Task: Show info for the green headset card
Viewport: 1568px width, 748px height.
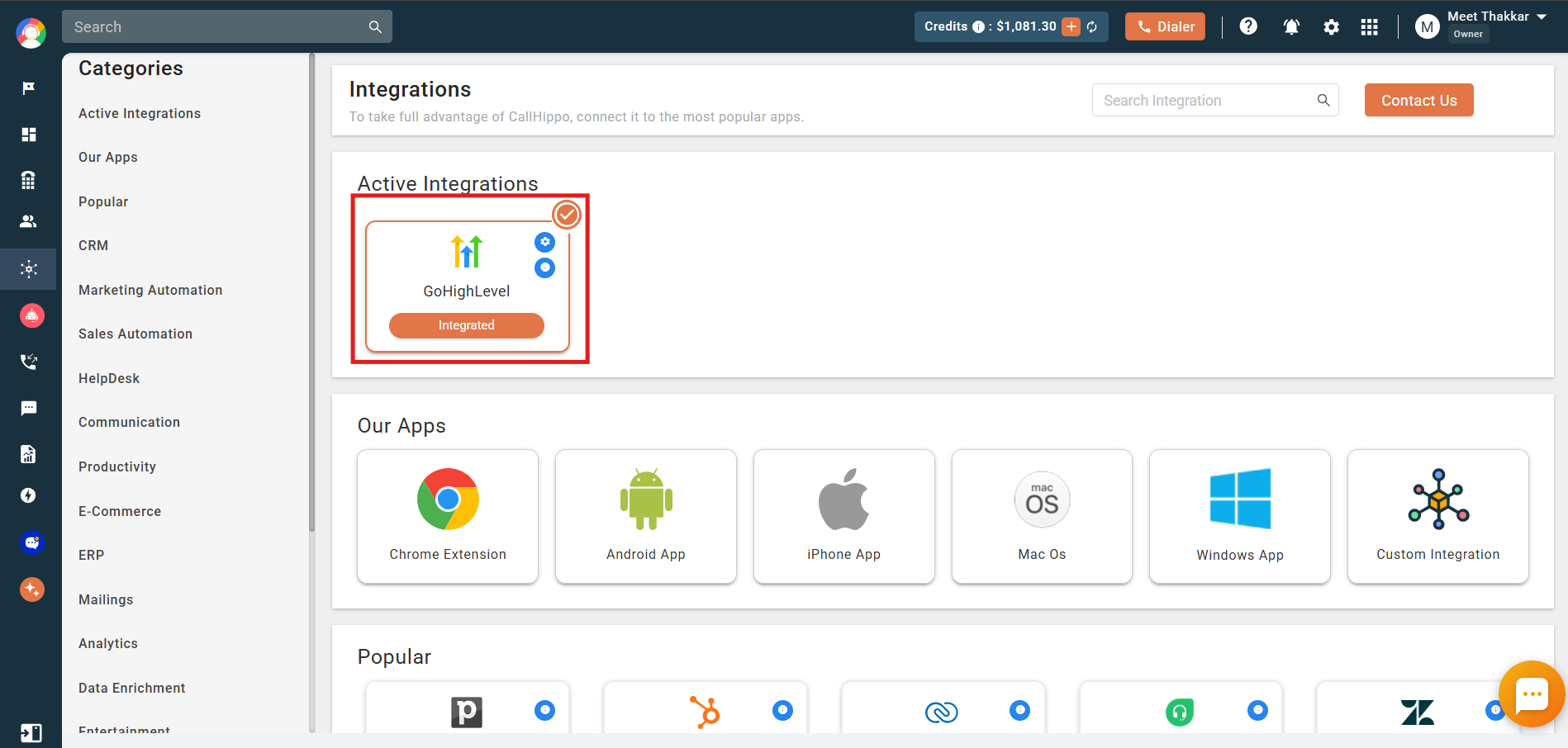Action: [1257, 710]
